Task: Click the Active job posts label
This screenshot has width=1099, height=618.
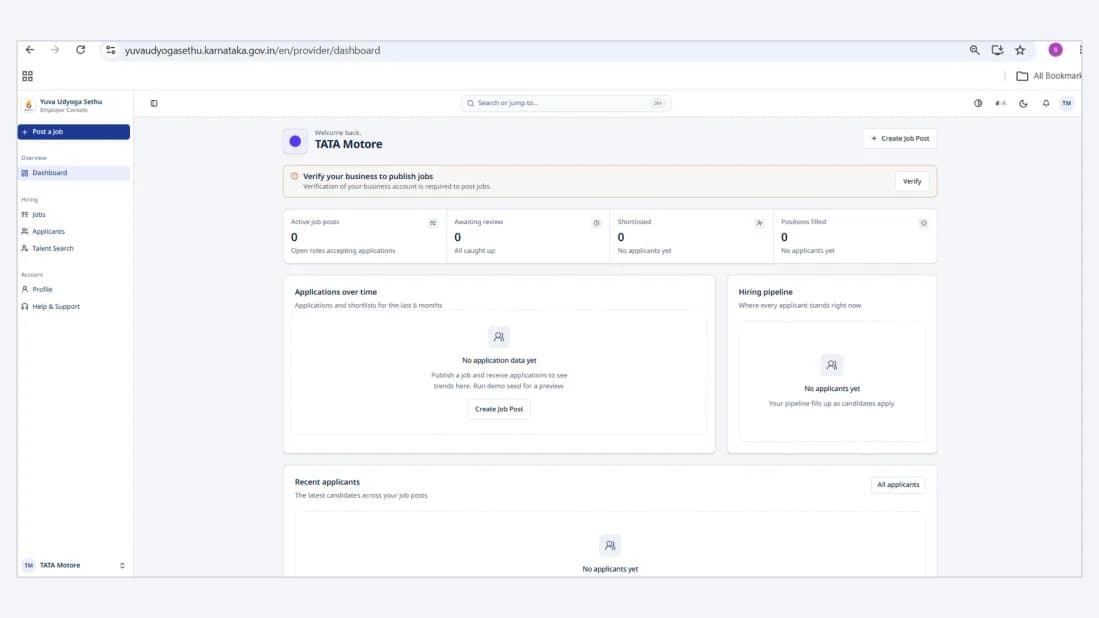Action: pyautogui.click(x=315, y=221)
